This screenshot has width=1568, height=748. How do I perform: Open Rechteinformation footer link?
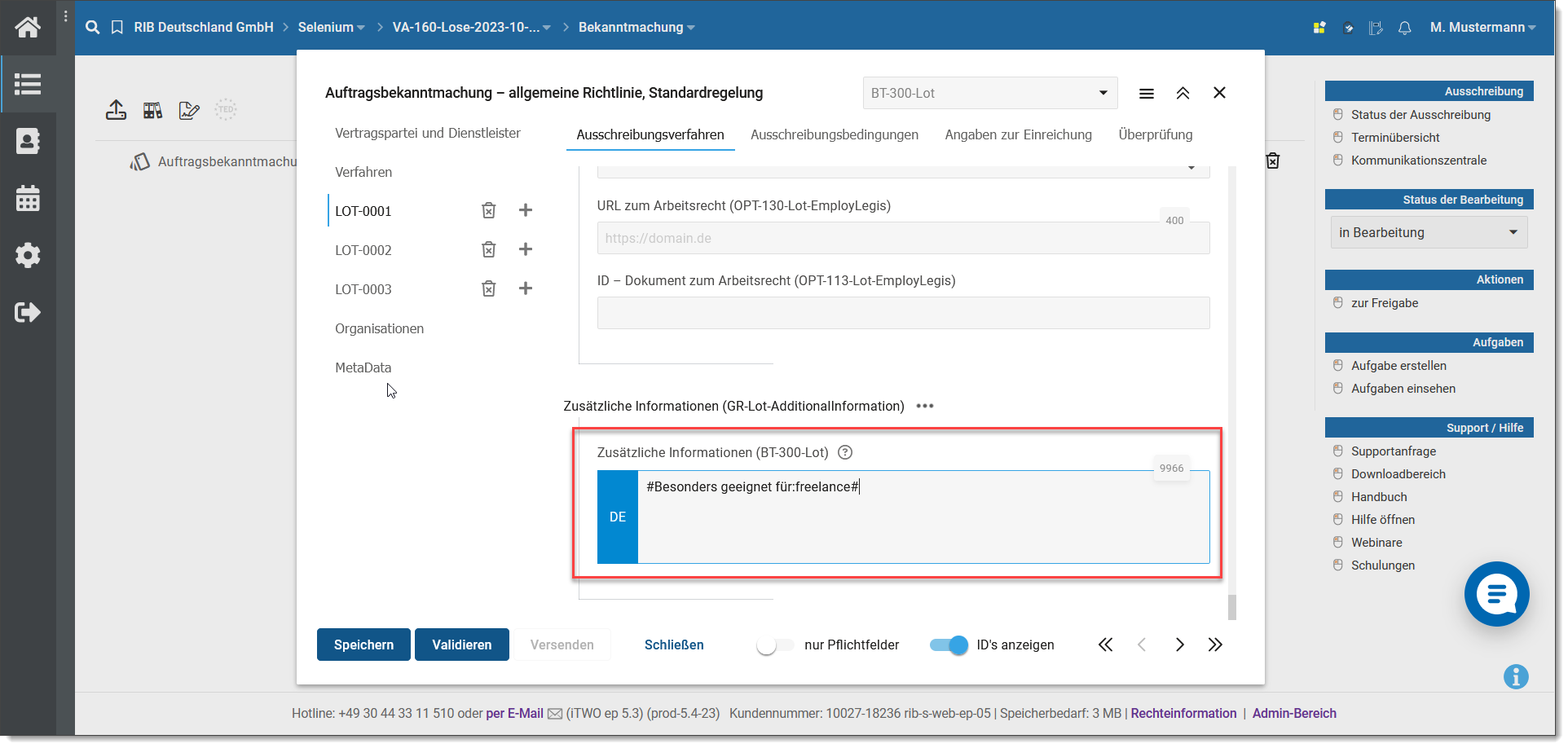click(x=1183, y=713)
